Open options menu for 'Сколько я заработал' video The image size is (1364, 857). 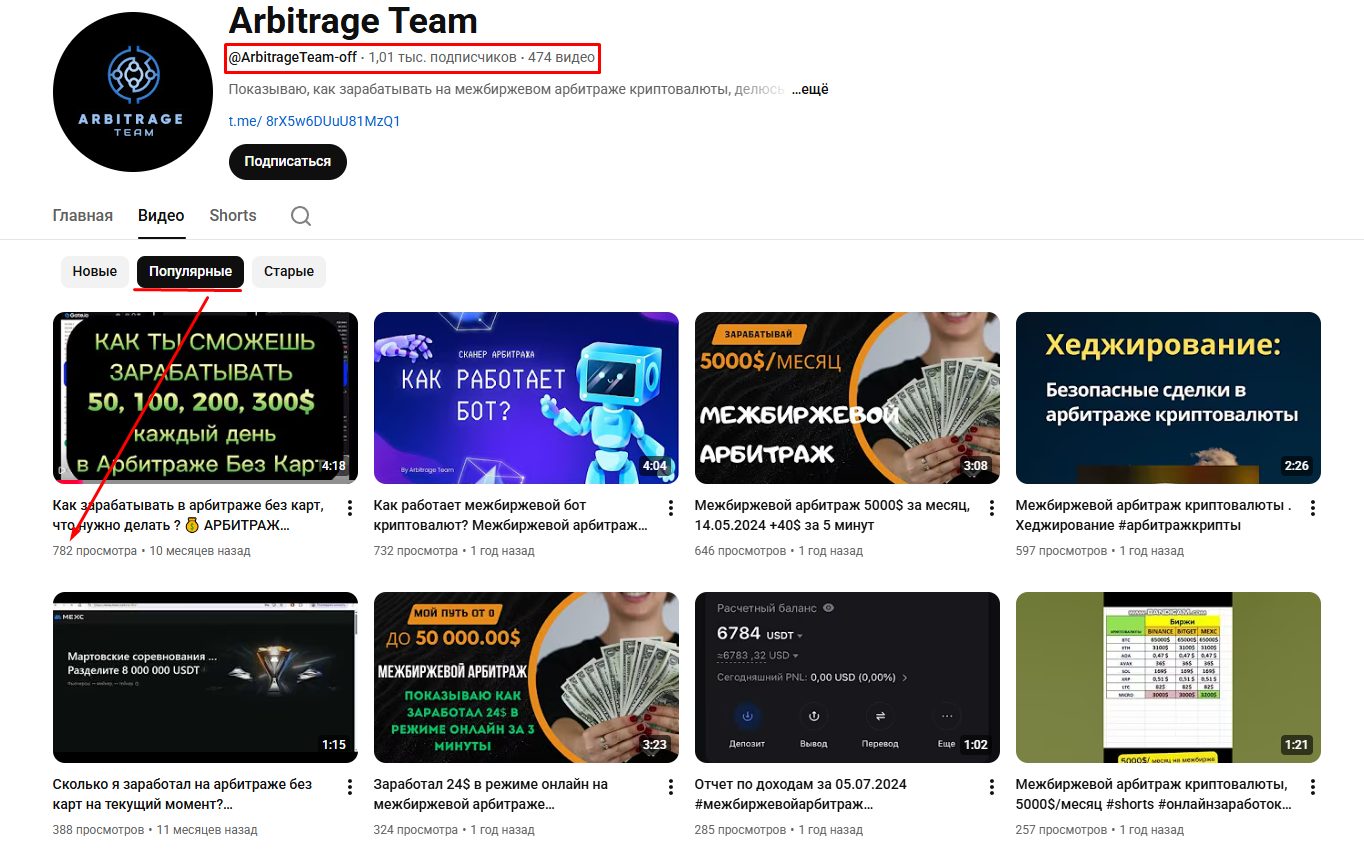click(350, 787)
